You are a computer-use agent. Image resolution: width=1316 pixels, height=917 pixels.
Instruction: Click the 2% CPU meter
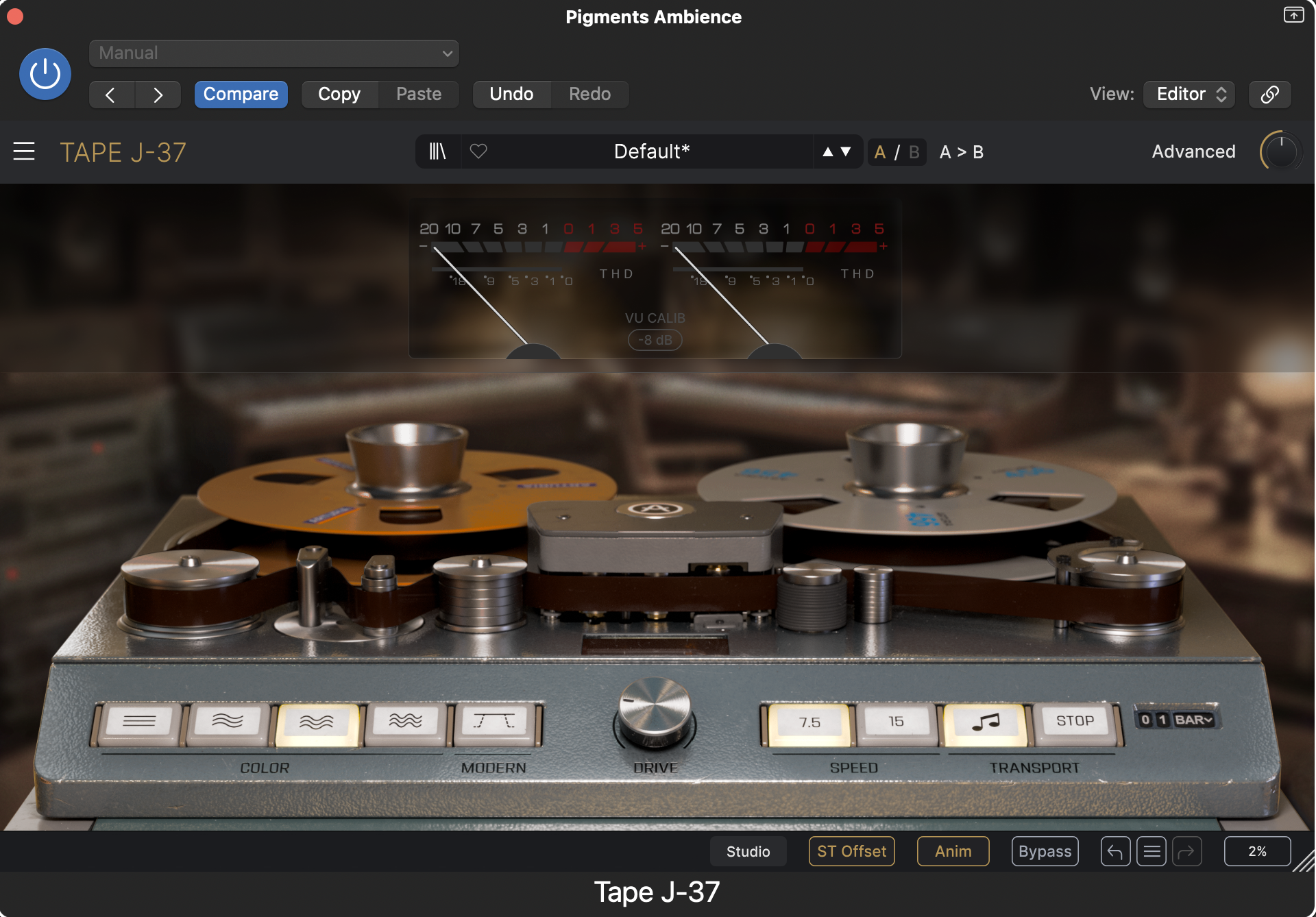pyautogui.click(x=1257, y=851)
